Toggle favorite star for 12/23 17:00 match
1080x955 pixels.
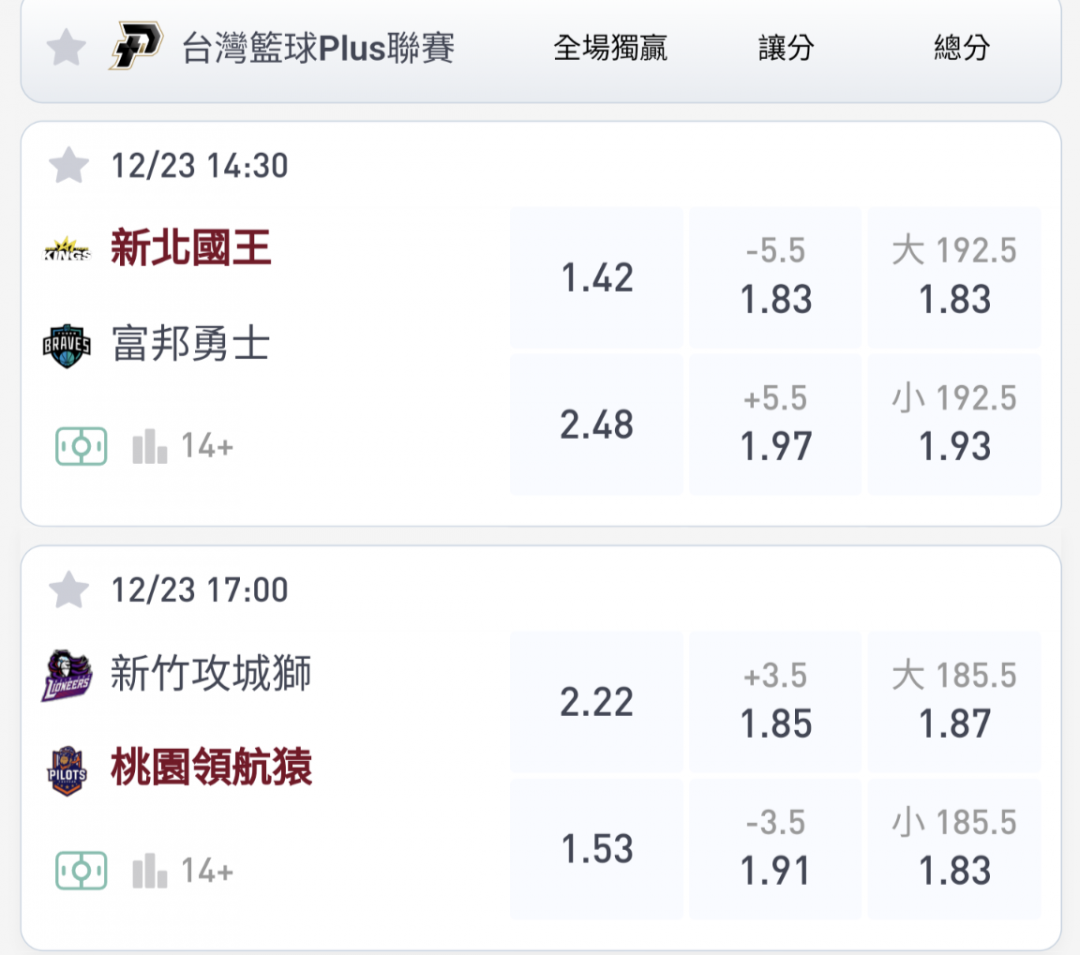(x=69, y=590)
